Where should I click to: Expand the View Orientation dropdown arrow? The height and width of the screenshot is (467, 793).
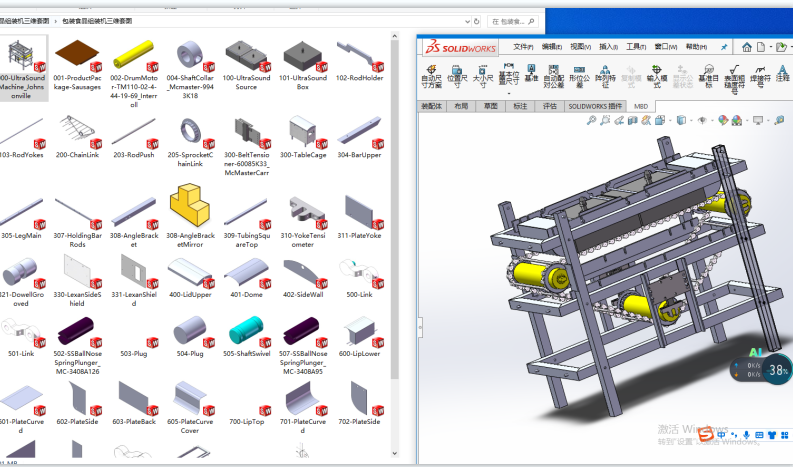coord(670,120)
